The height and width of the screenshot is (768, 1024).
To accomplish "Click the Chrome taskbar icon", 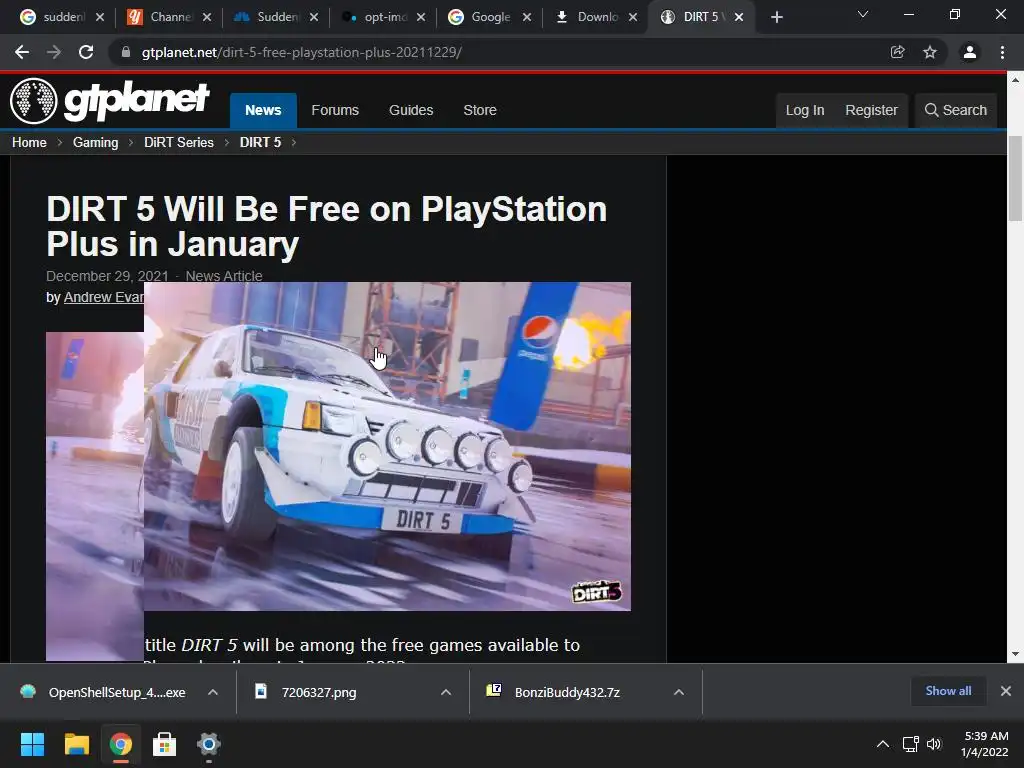I will click(121, 744).
